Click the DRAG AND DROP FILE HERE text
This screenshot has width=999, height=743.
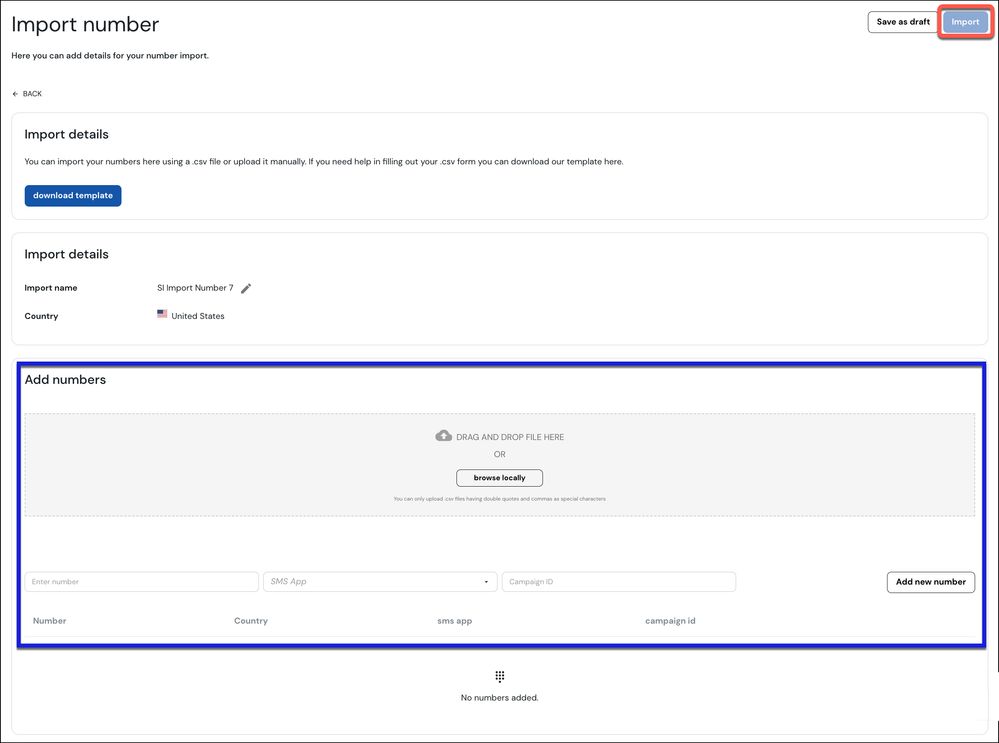pyautogui.click(x=510, y=437)
